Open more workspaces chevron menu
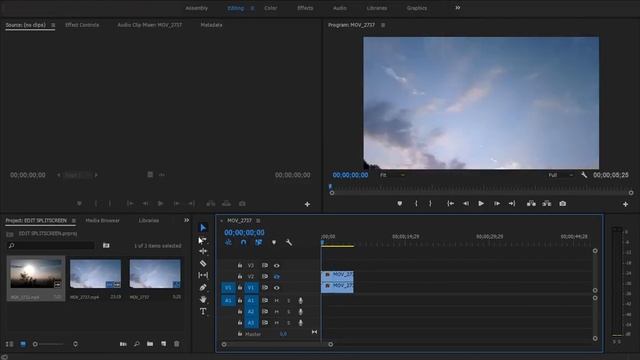The image size is (640, 360). pos(458,8)
